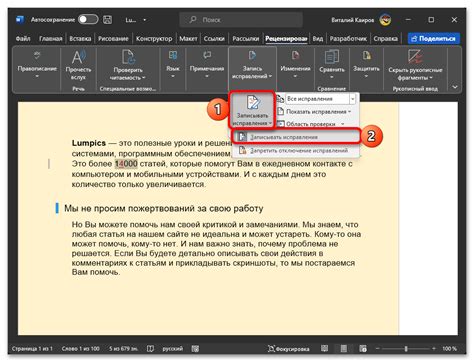Click the Записывать исправления split button icon
The height and width of the screenshot is (362, 474).
[252, 103]
